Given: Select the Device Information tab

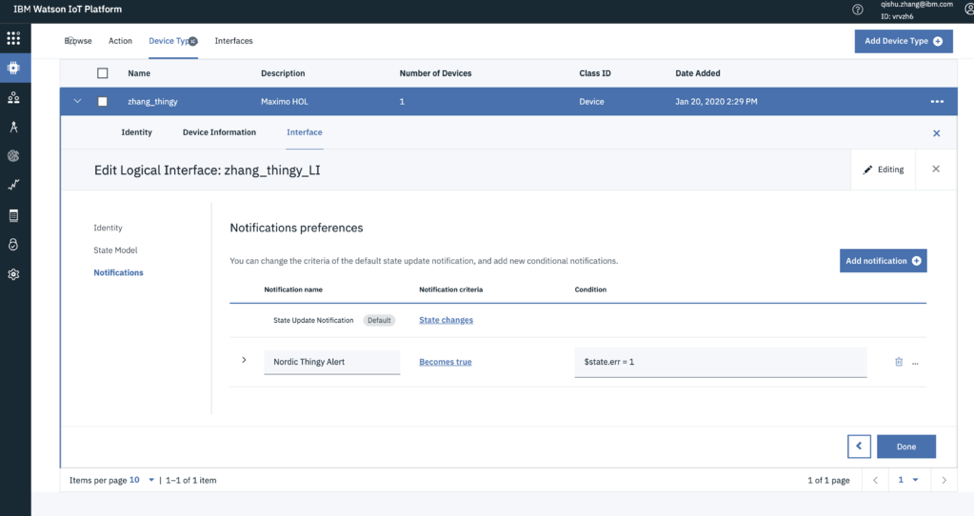Looking at the screenshot, I should pos(219,132).
